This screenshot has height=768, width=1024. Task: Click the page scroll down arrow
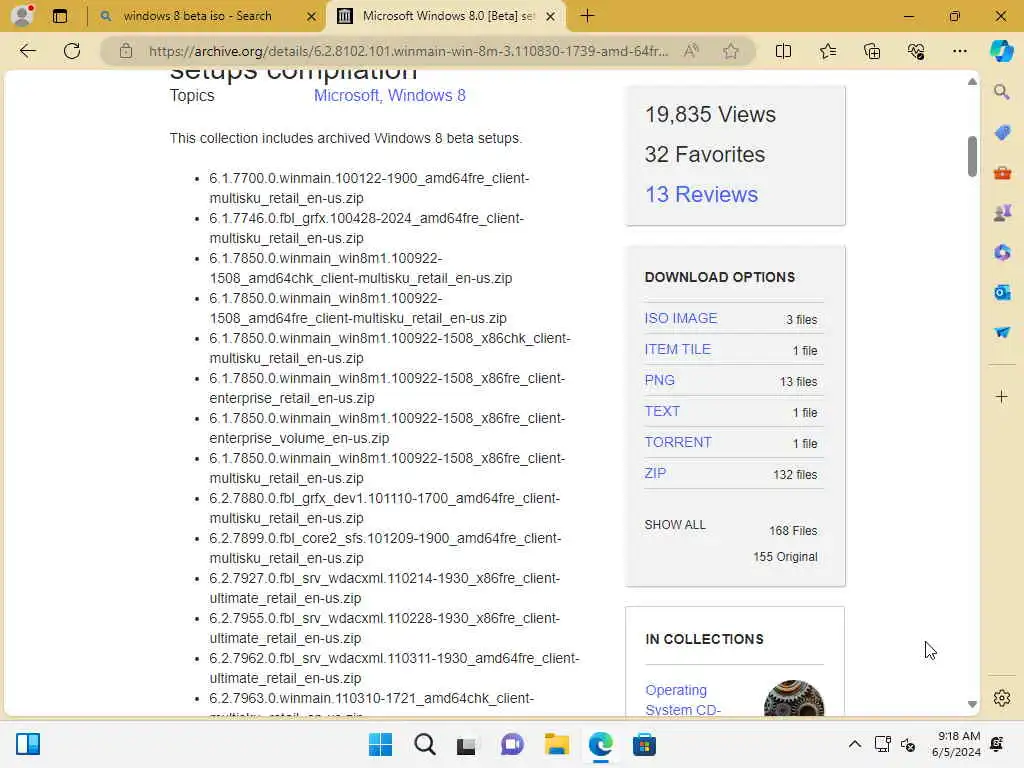tap(972, 704)
